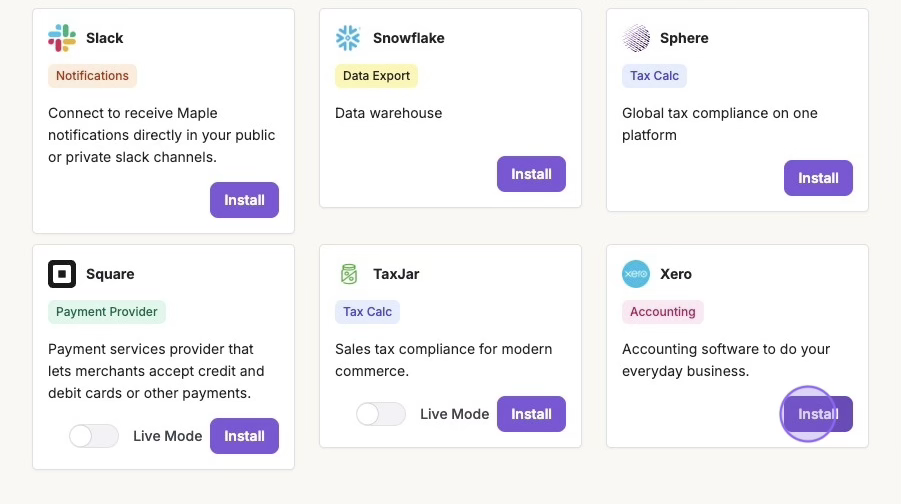The width and height of the screenshot is (901, 504).
Task: Install the Slack integration
Action: coord(244,200)
